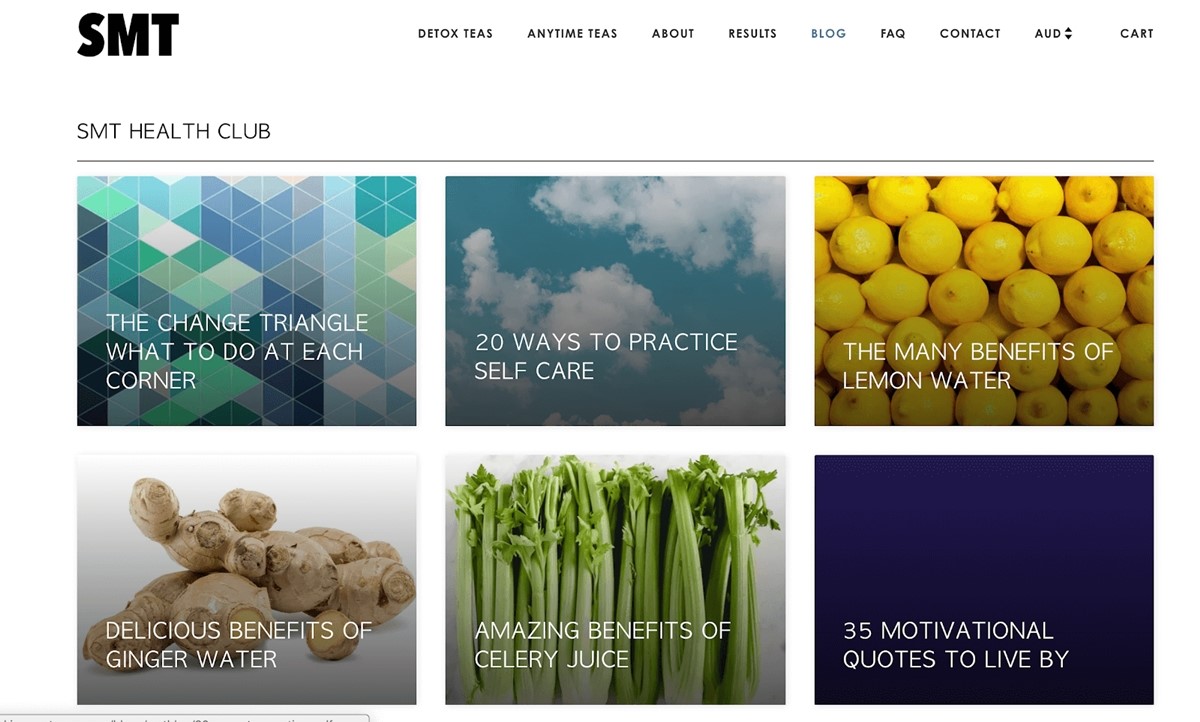
Task: Go to Anytime Teas page
Action: (572, 33)
